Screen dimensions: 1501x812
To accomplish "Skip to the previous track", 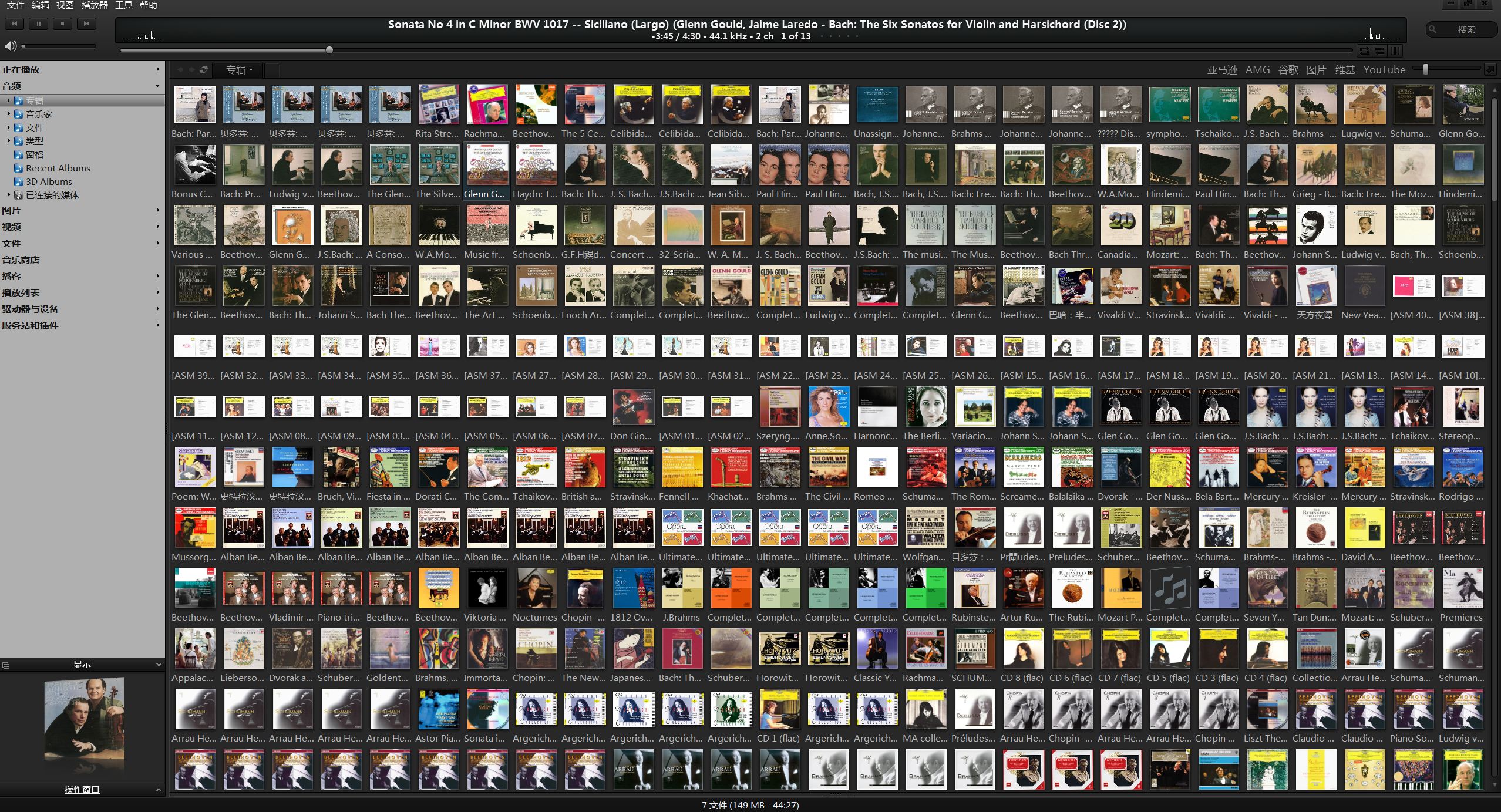I will [15, 23].
